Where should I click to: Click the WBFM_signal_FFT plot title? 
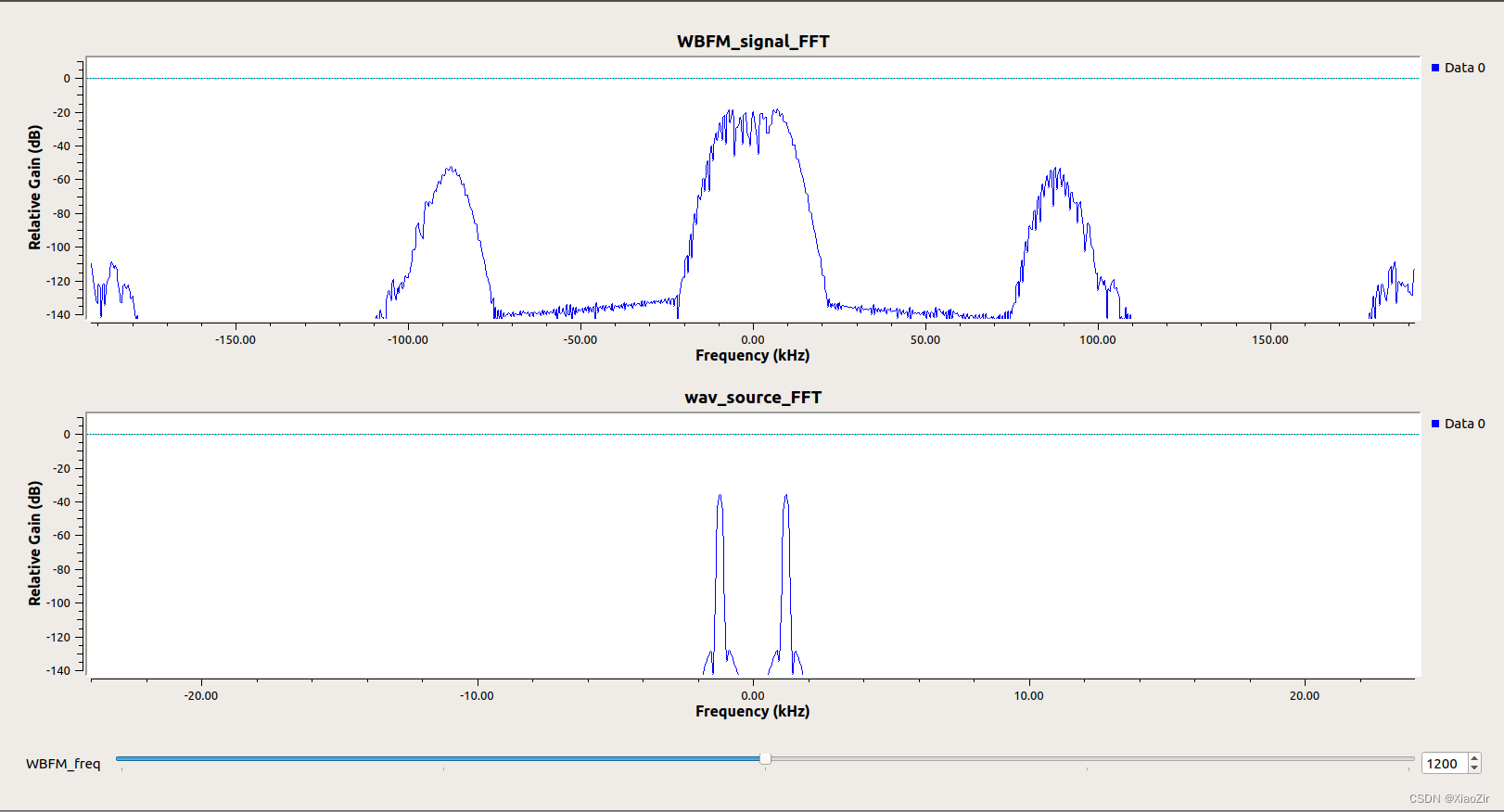tap(753, 42)
